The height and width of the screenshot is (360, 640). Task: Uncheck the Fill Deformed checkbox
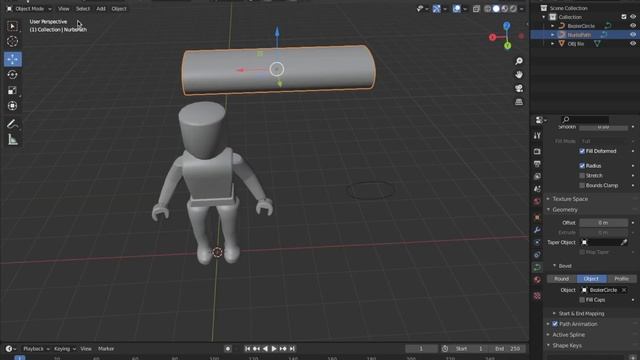click(x=582, y=151)
